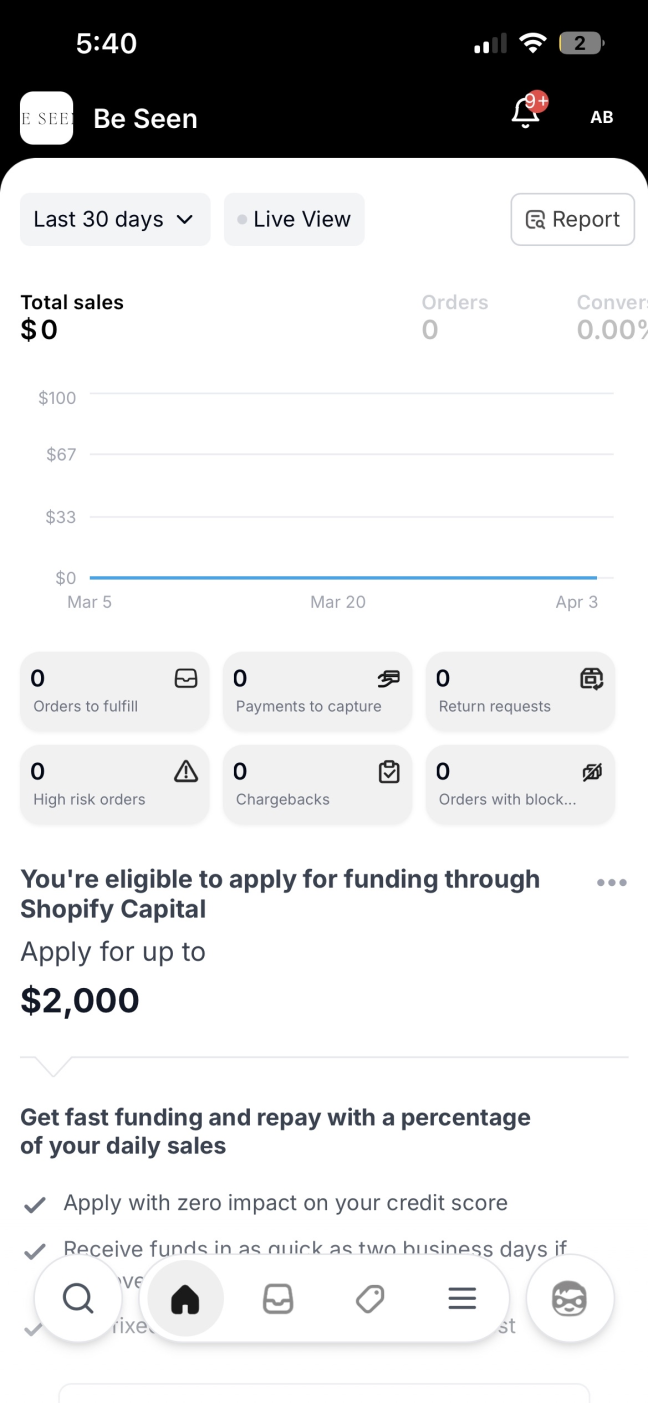Open the hamburger menu icon

461,1299
